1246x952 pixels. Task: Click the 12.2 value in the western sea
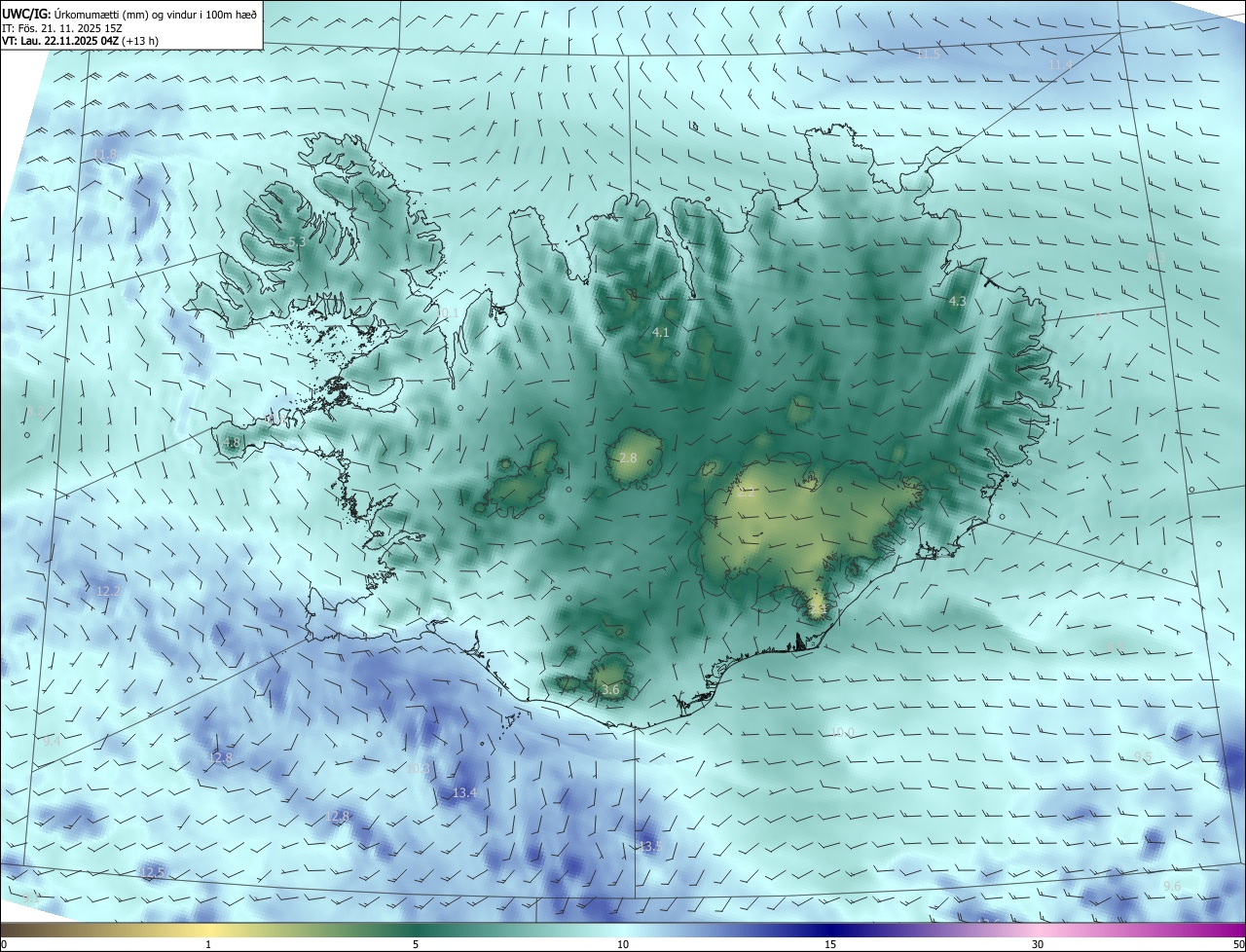tap(108, 592)
